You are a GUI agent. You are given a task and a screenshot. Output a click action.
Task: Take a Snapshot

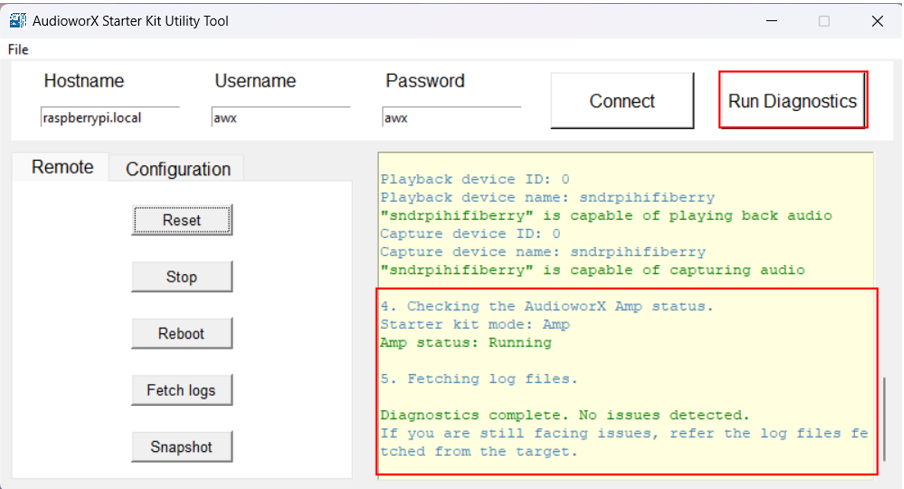click(182, 447)
